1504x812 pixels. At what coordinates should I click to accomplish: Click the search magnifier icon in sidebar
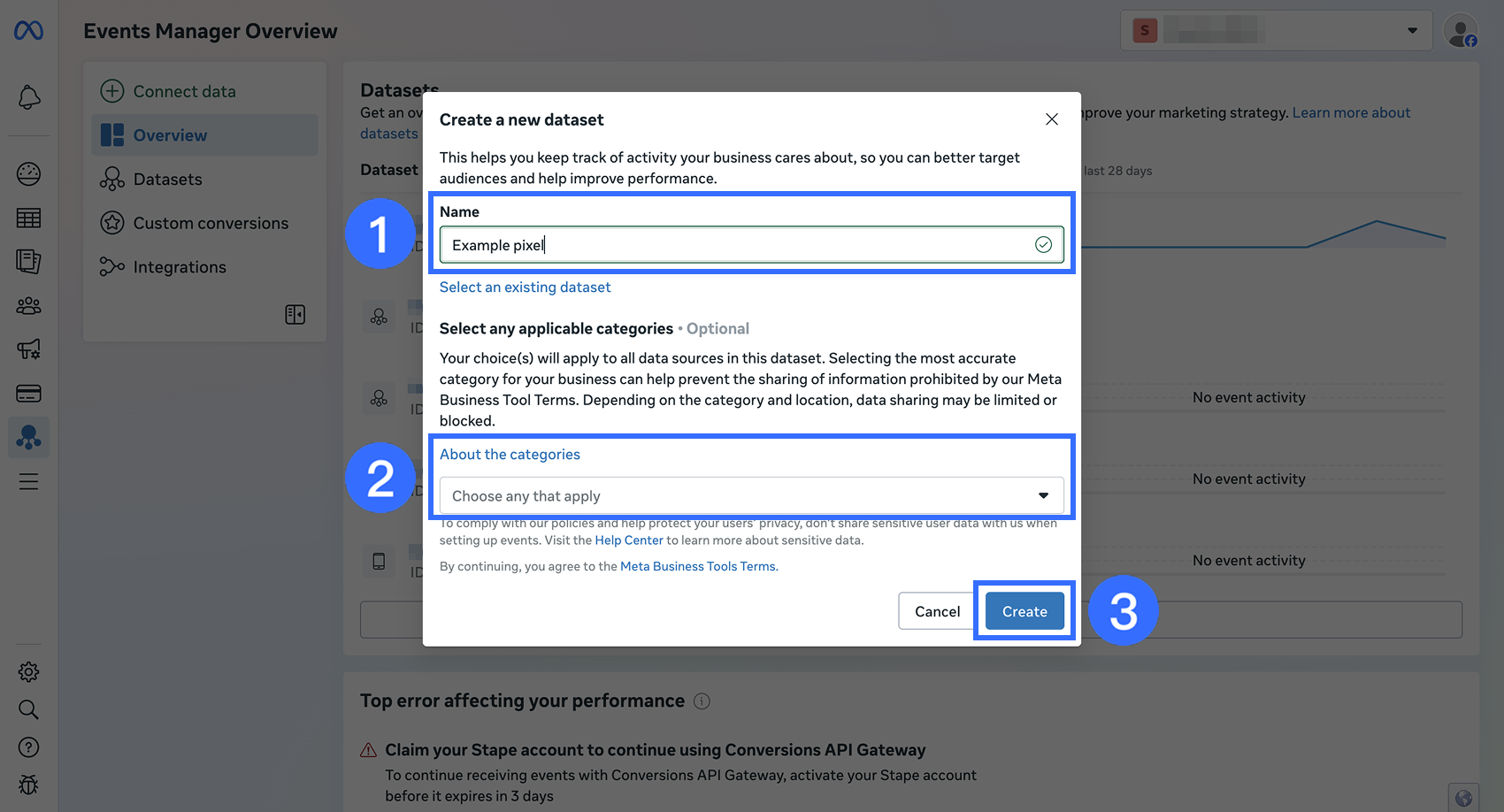[x=29, y=709]
